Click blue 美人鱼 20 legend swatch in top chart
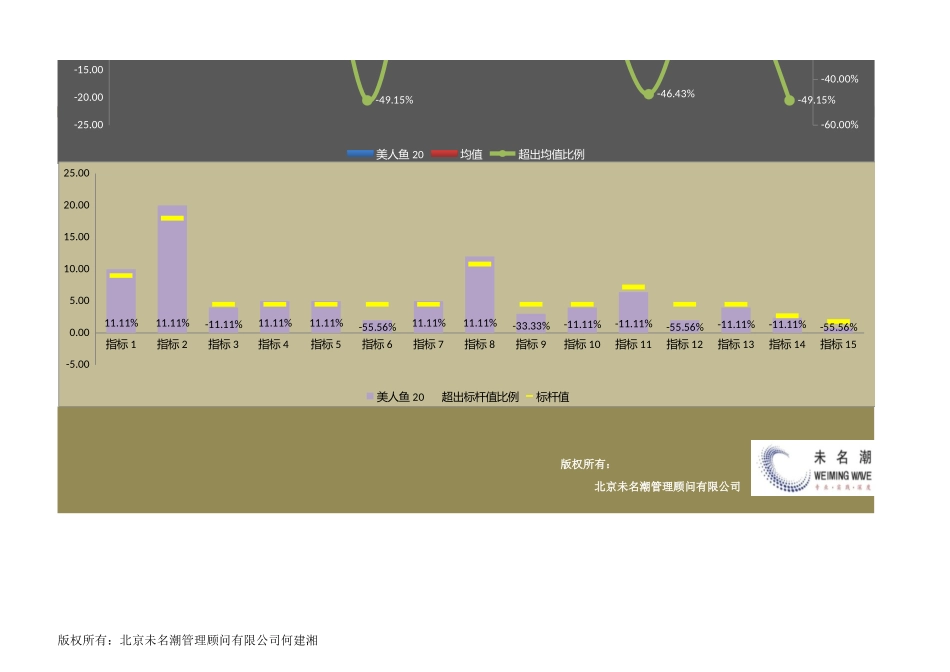This screenshot has width=950, height=672. click(360, 154)
